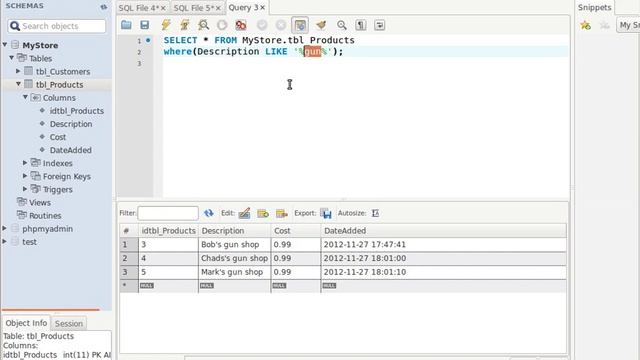640x360 pixels.
Task: Expand the tbl_Customers table
Action: pyautogui.click(x=18, y=71)
